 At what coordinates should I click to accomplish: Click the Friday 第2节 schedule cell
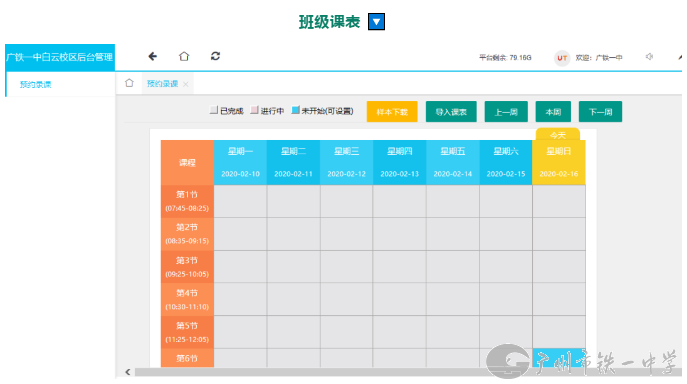click(453, 234)
